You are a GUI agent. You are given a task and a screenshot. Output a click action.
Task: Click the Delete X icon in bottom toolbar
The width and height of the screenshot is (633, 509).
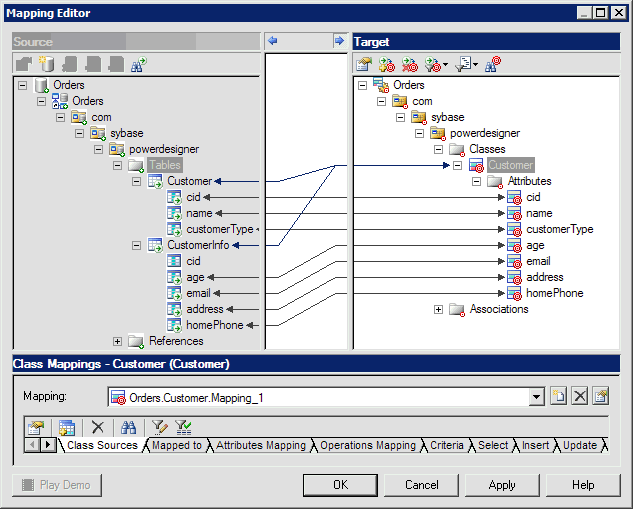tap(98, 427)
